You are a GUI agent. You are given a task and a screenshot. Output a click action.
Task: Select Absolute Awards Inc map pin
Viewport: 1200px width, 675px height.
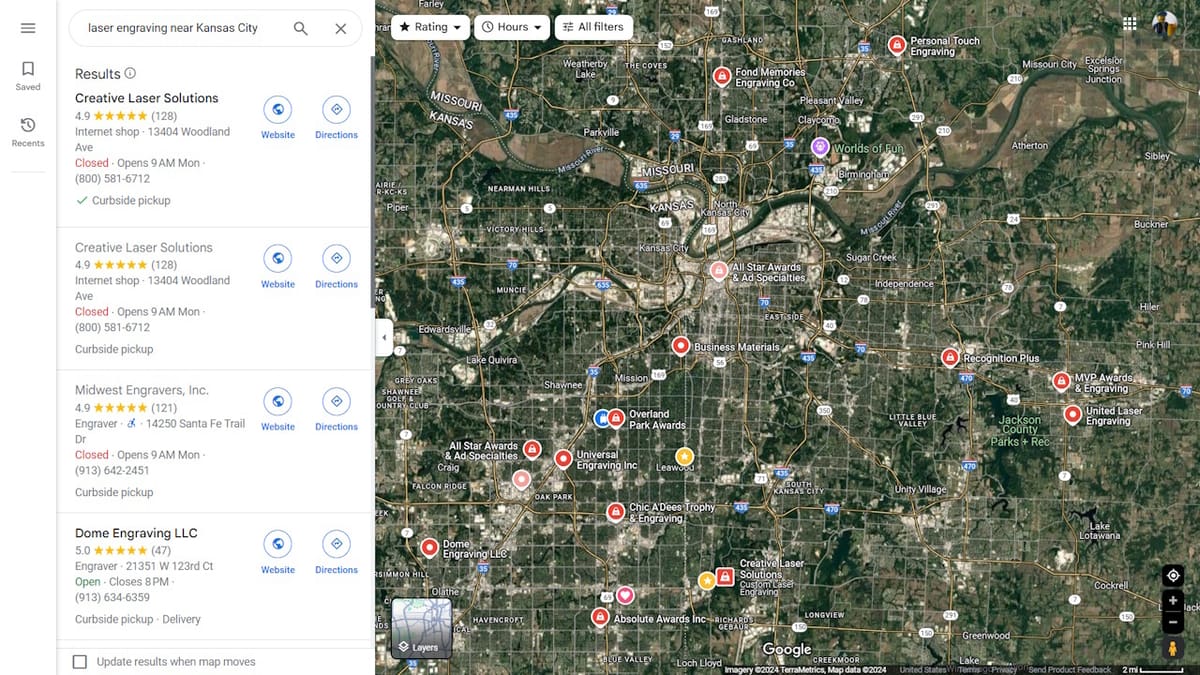coord(599,618)
